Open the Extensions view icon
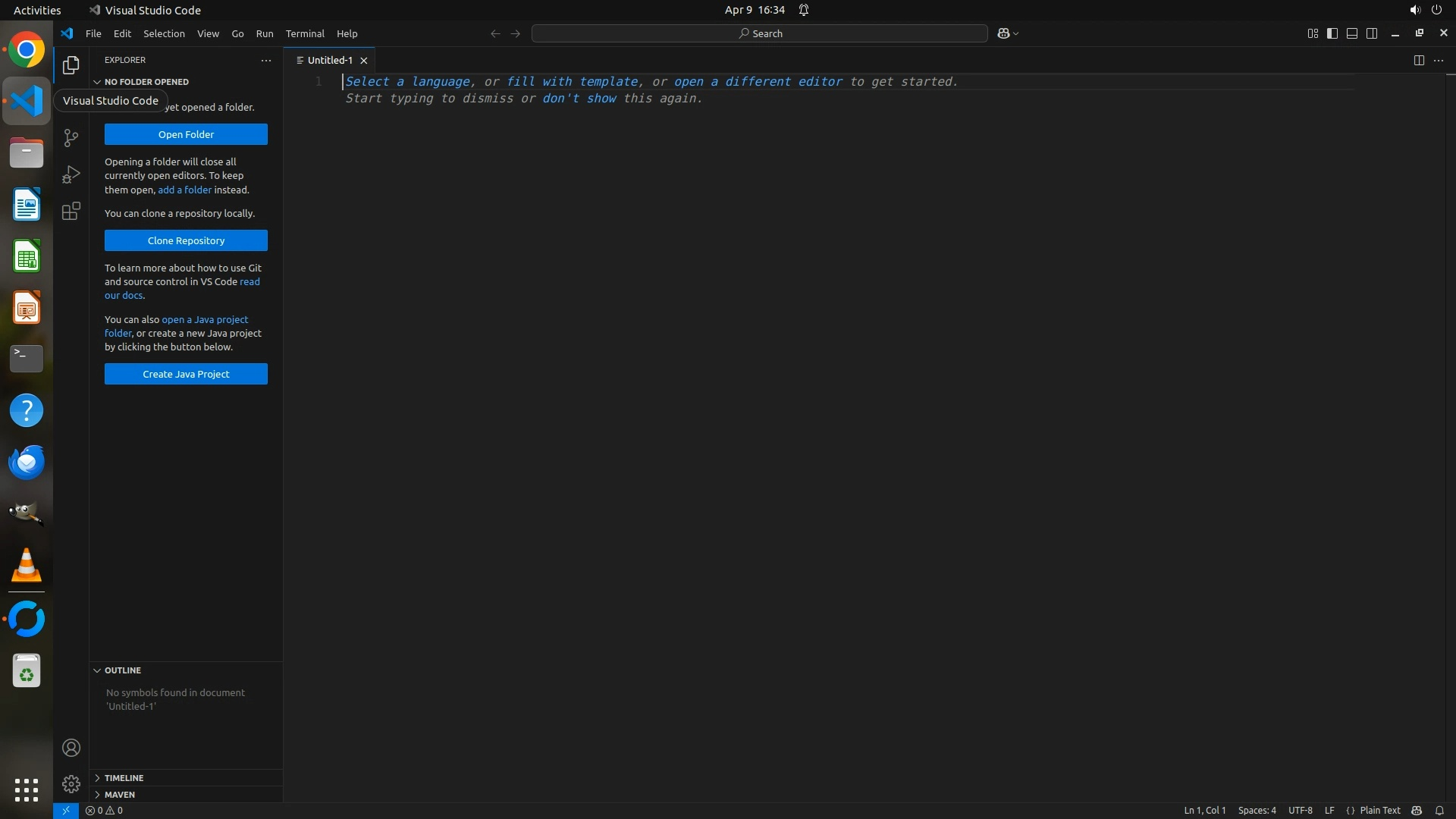This screenshot has height=819, width=1456. [71, 211]
